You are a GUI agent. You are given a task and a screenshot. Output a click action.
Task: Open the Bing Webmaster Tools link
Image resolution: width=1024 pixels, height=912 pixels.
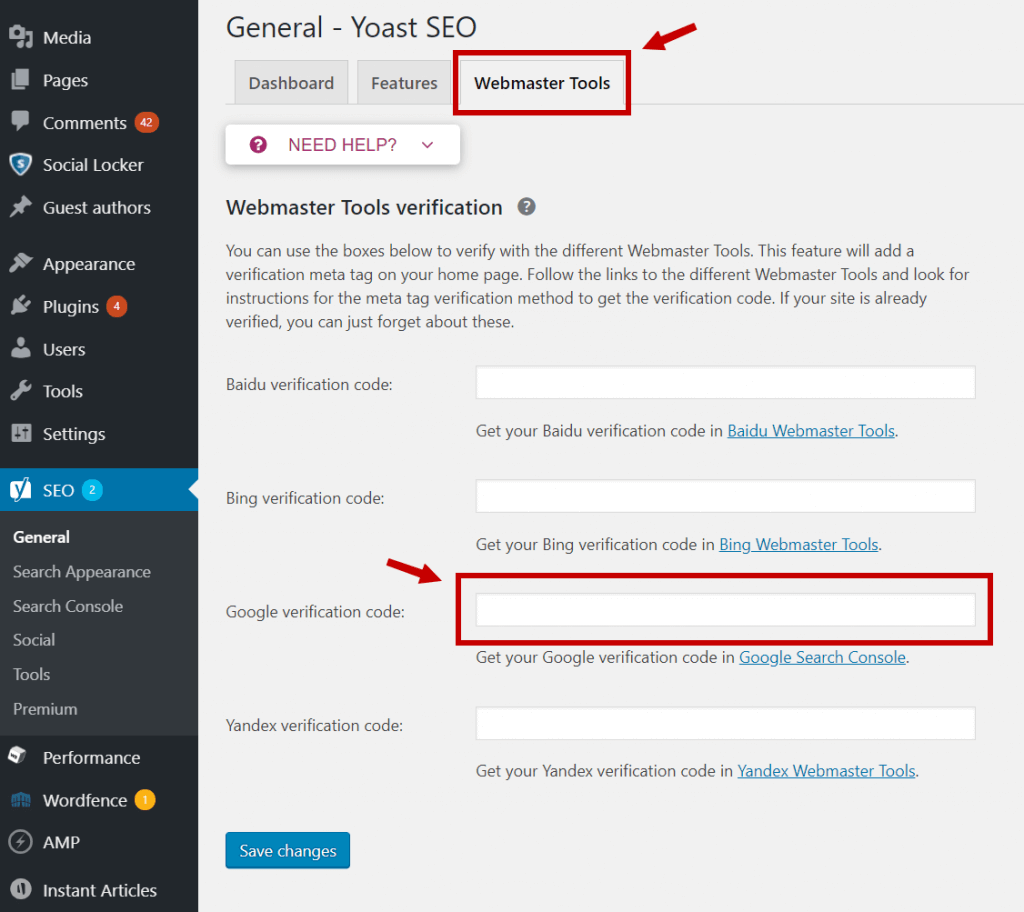798,544
